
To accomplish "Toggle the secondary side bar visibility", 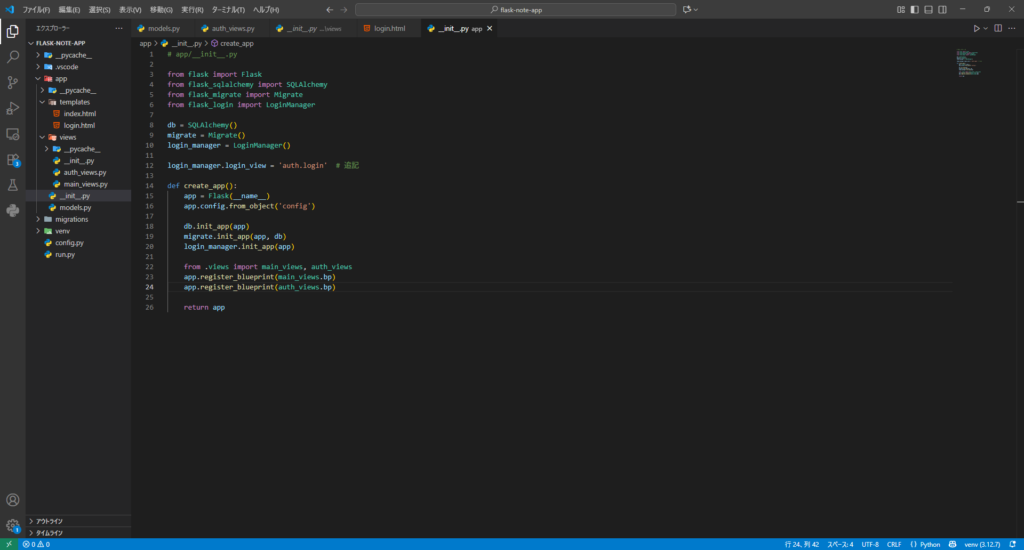I will coord(943,9).
